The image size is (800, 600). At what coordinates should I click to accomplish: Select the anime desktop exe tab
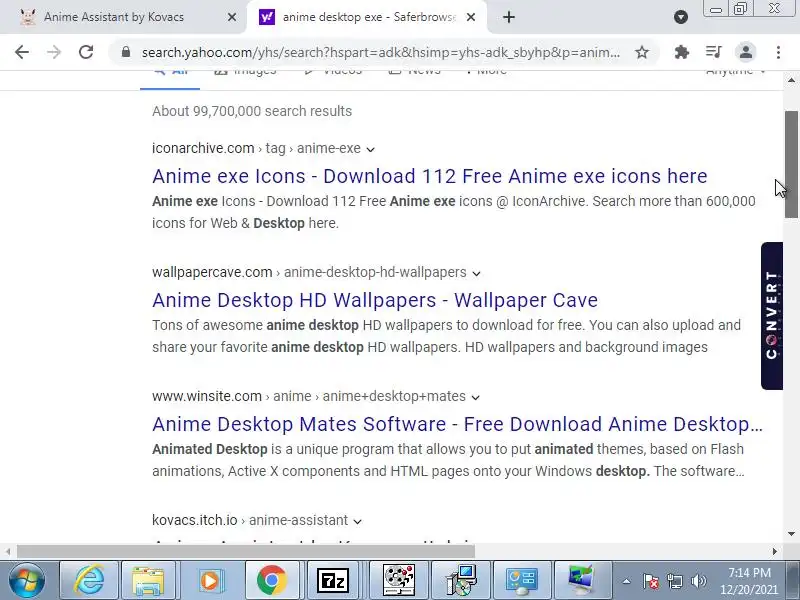(x=367, y=17)
